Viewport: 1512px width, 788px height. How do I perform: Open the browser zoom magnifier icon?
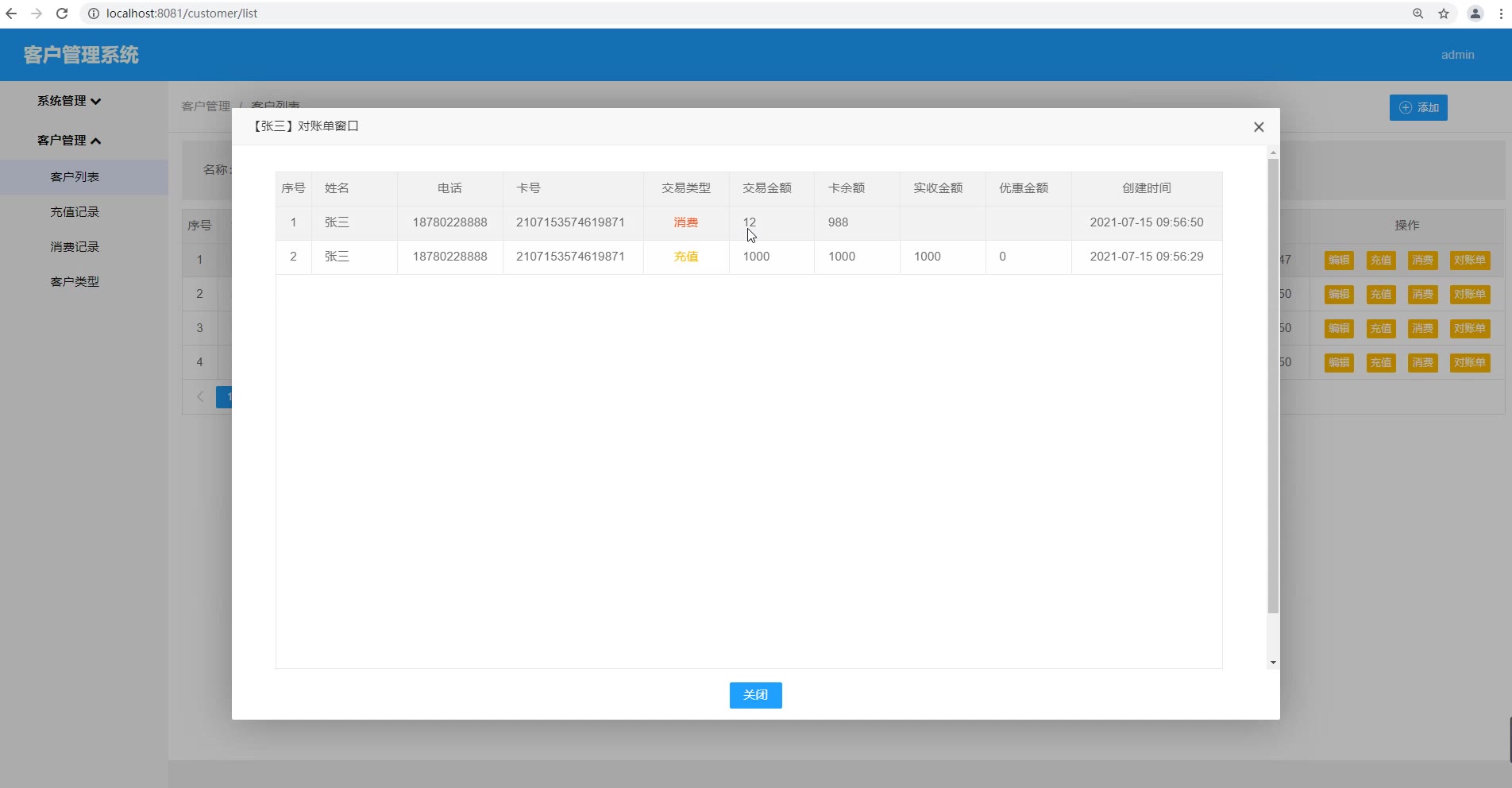[1418, 14]
